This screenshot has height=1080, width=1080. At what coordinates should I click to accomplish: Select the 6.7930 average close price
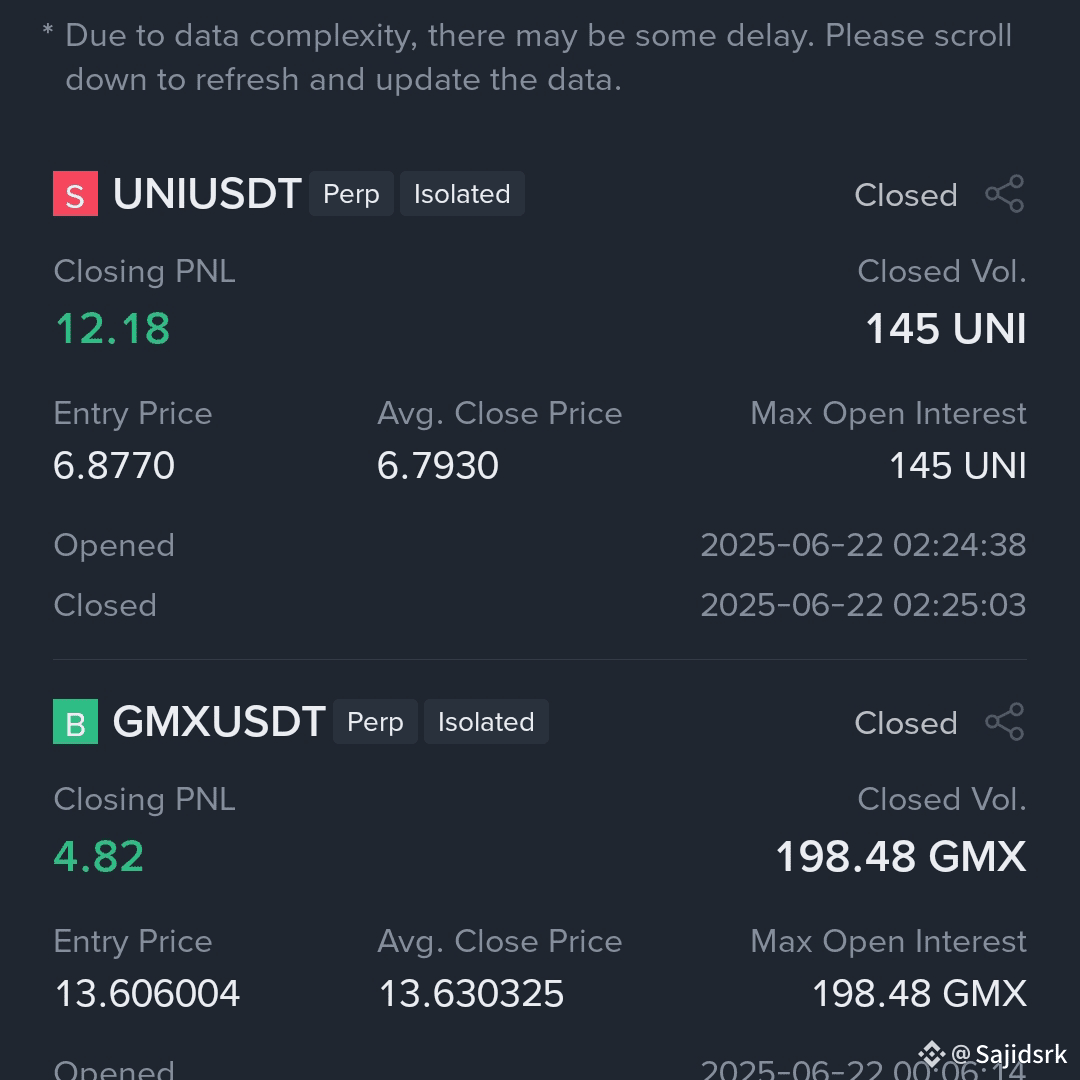437,465
